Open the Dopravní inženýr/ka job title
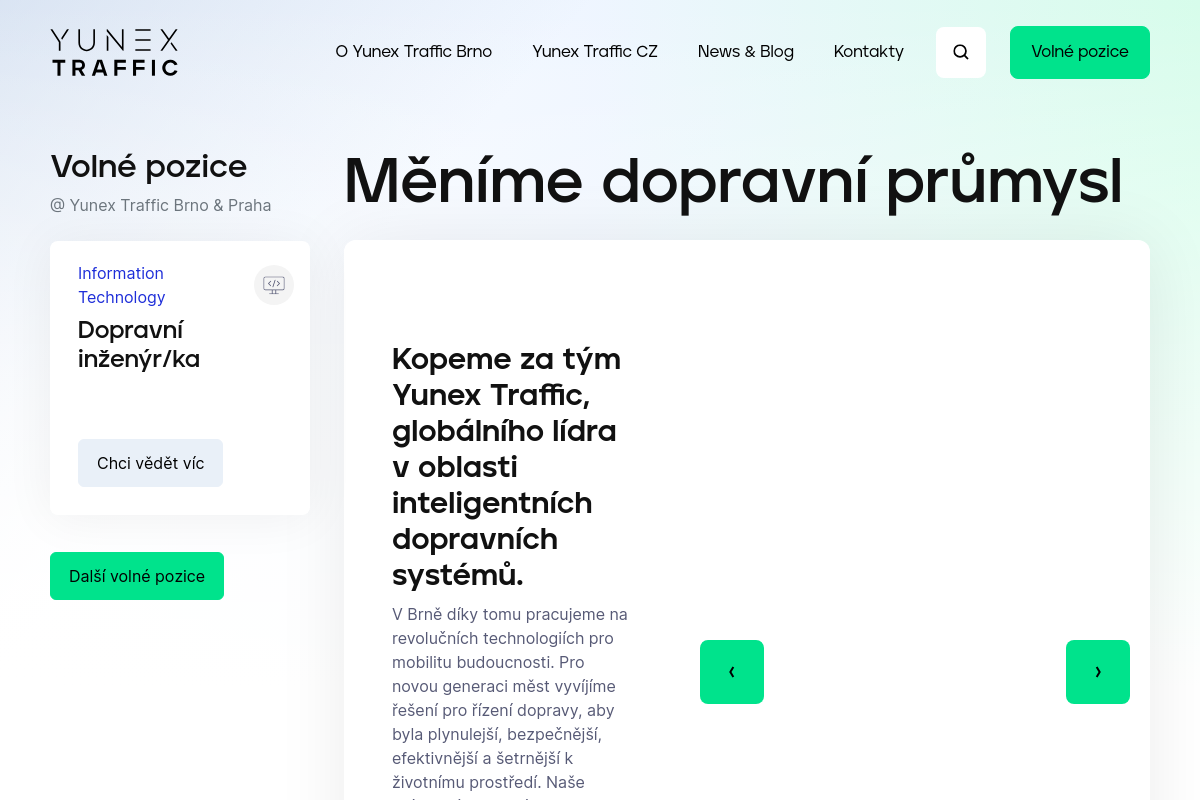 [x=139, y=344]
